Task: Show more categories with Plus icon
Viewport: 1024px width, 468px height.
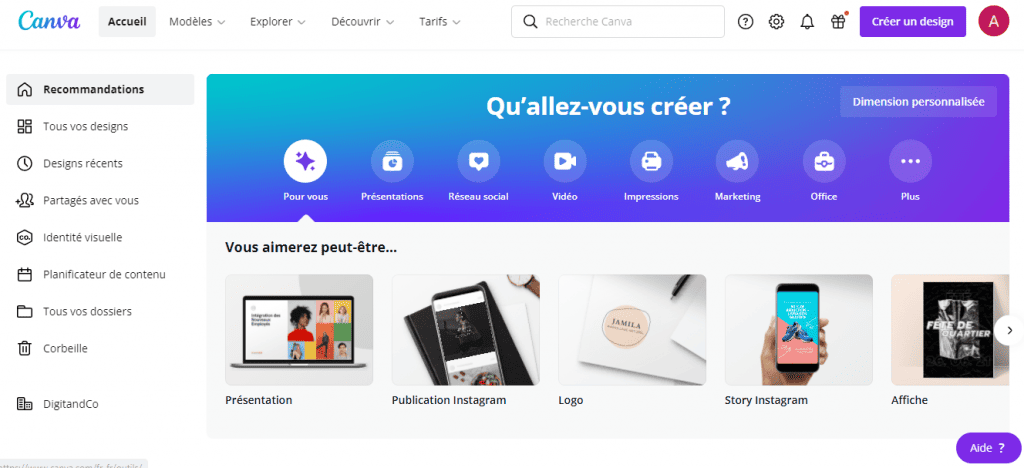Action: (x=910, y=161)
